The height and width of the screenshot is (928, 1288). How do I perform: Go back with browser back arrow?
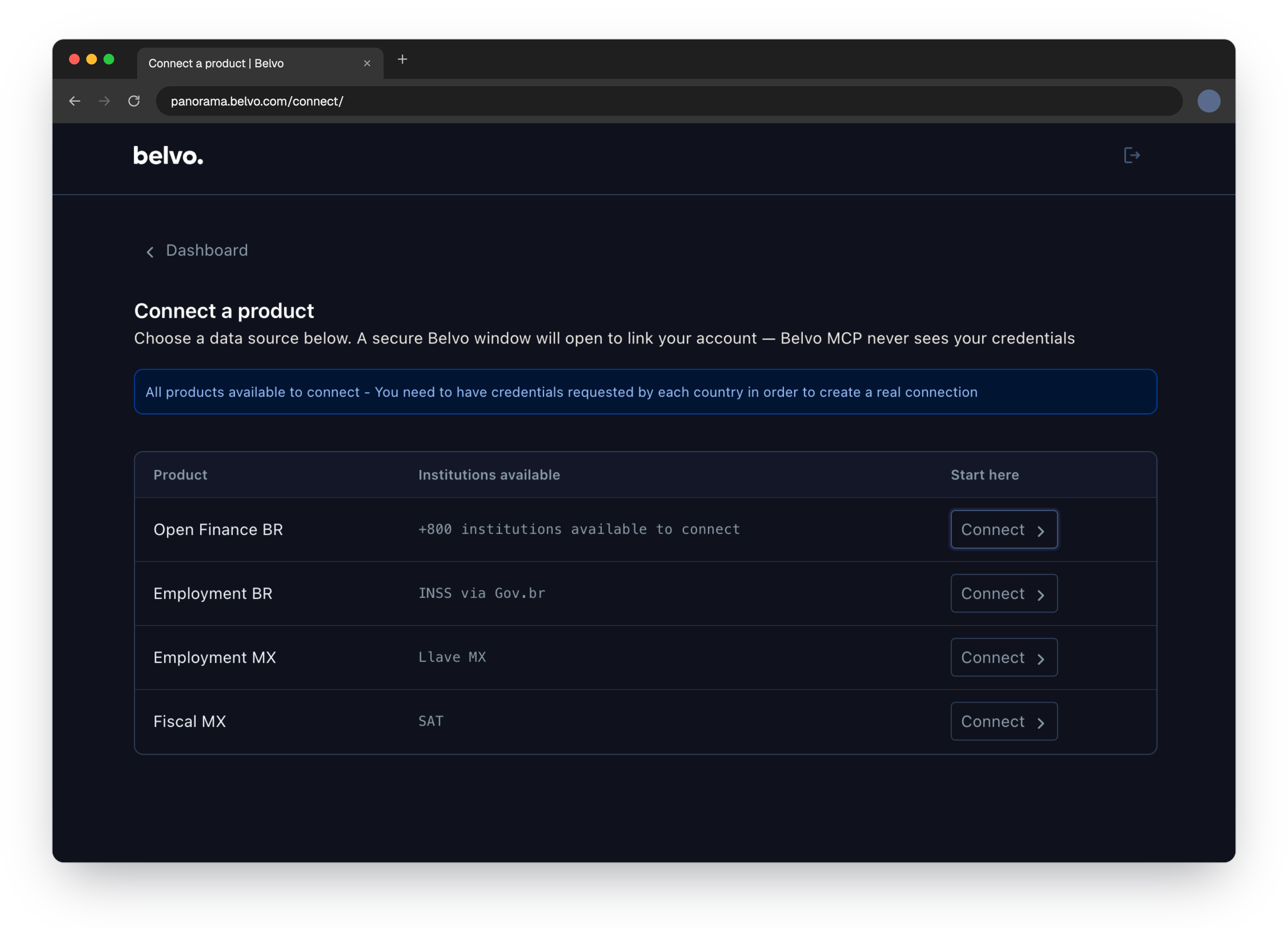(x=75, y=101)
